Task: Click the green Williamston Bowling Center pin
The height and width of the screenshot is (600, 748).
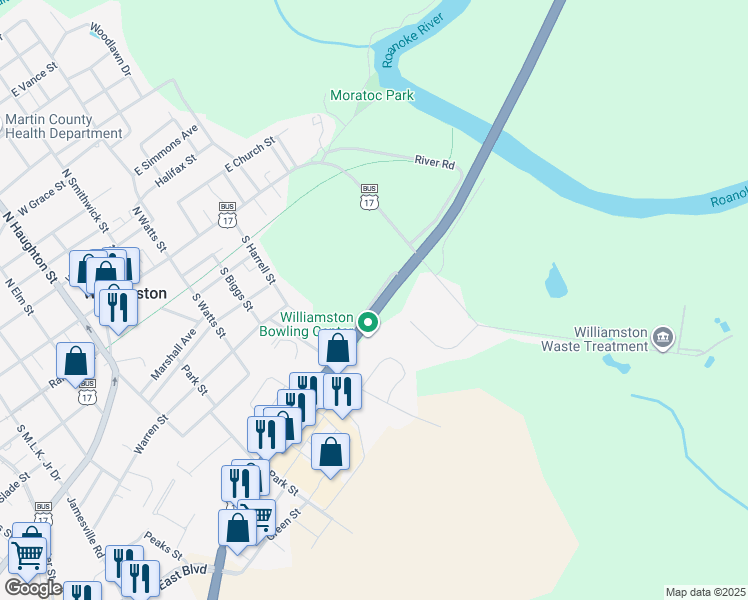Action: tap(368, 323)
